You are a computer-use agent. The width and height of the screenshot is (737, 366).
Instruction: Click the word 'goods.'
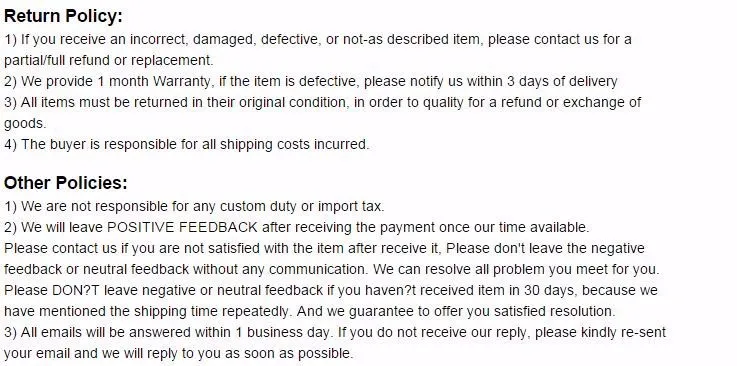click(25, 124)
